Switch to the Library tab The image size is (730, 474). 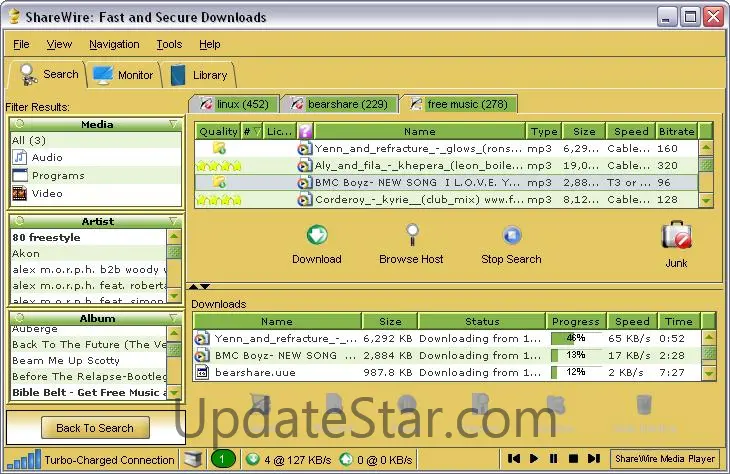coord(199,74)
